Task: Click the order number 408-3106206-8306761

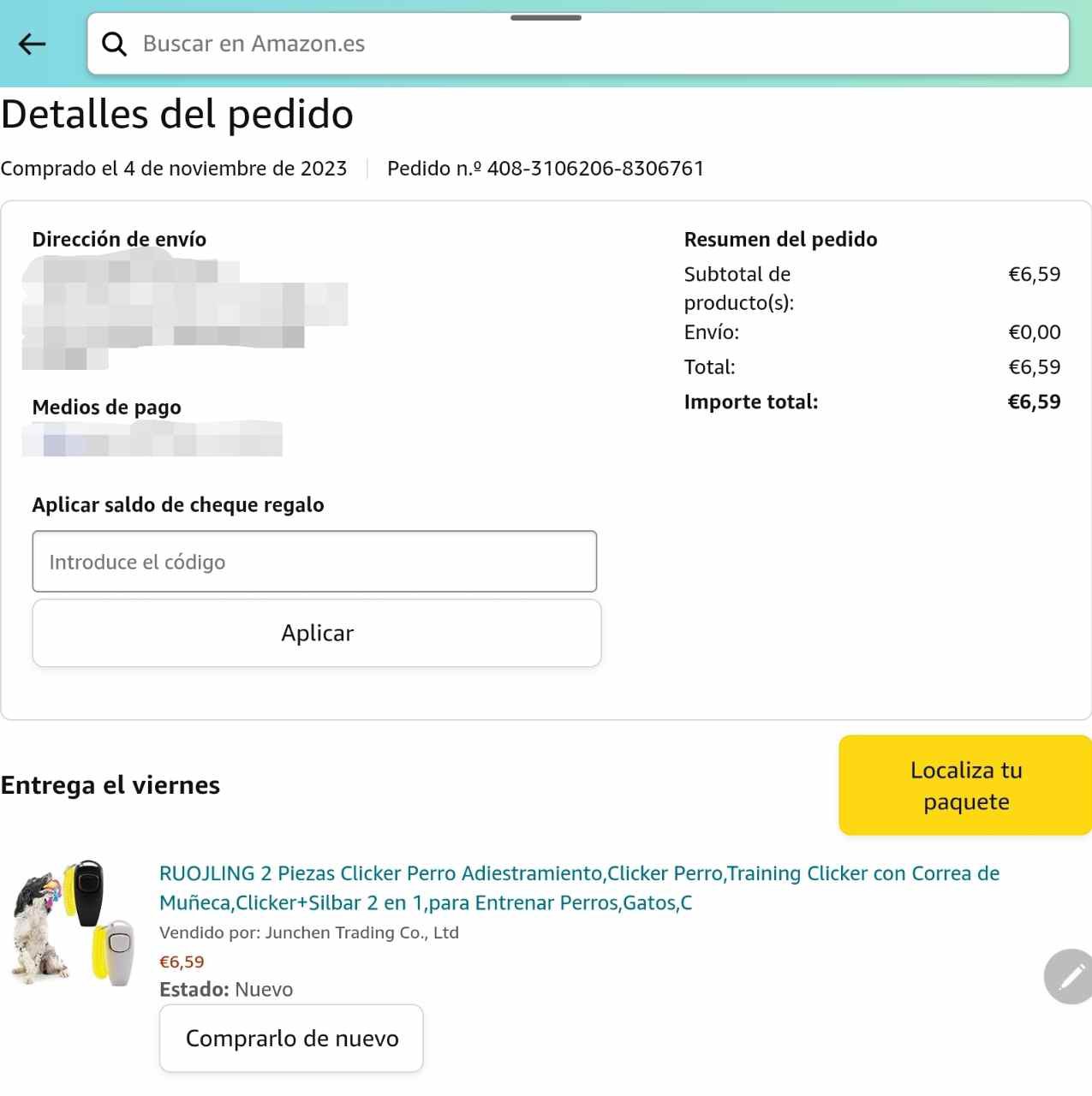Action: coord(595,169)
